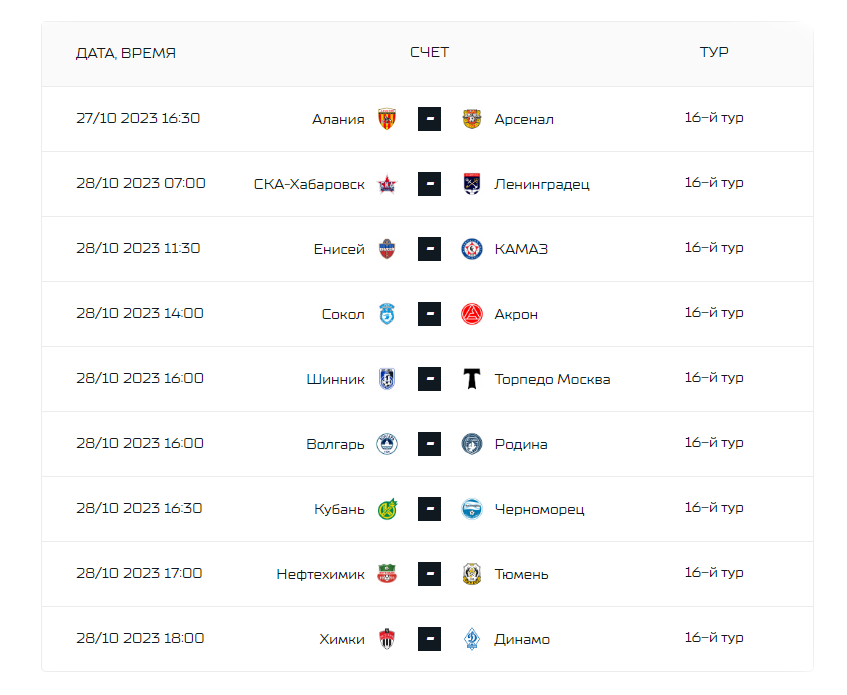The image size is (847, 695).
Task: Click the КАМАЗ round badge
Action: click(472, 249)
